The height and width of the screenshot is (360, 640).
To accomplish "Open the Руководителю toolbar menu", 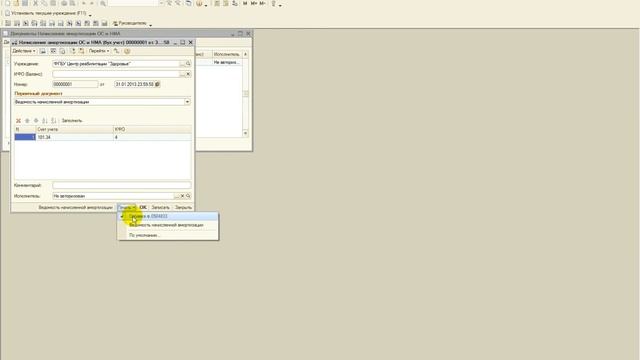I will (x=131, y=23).
